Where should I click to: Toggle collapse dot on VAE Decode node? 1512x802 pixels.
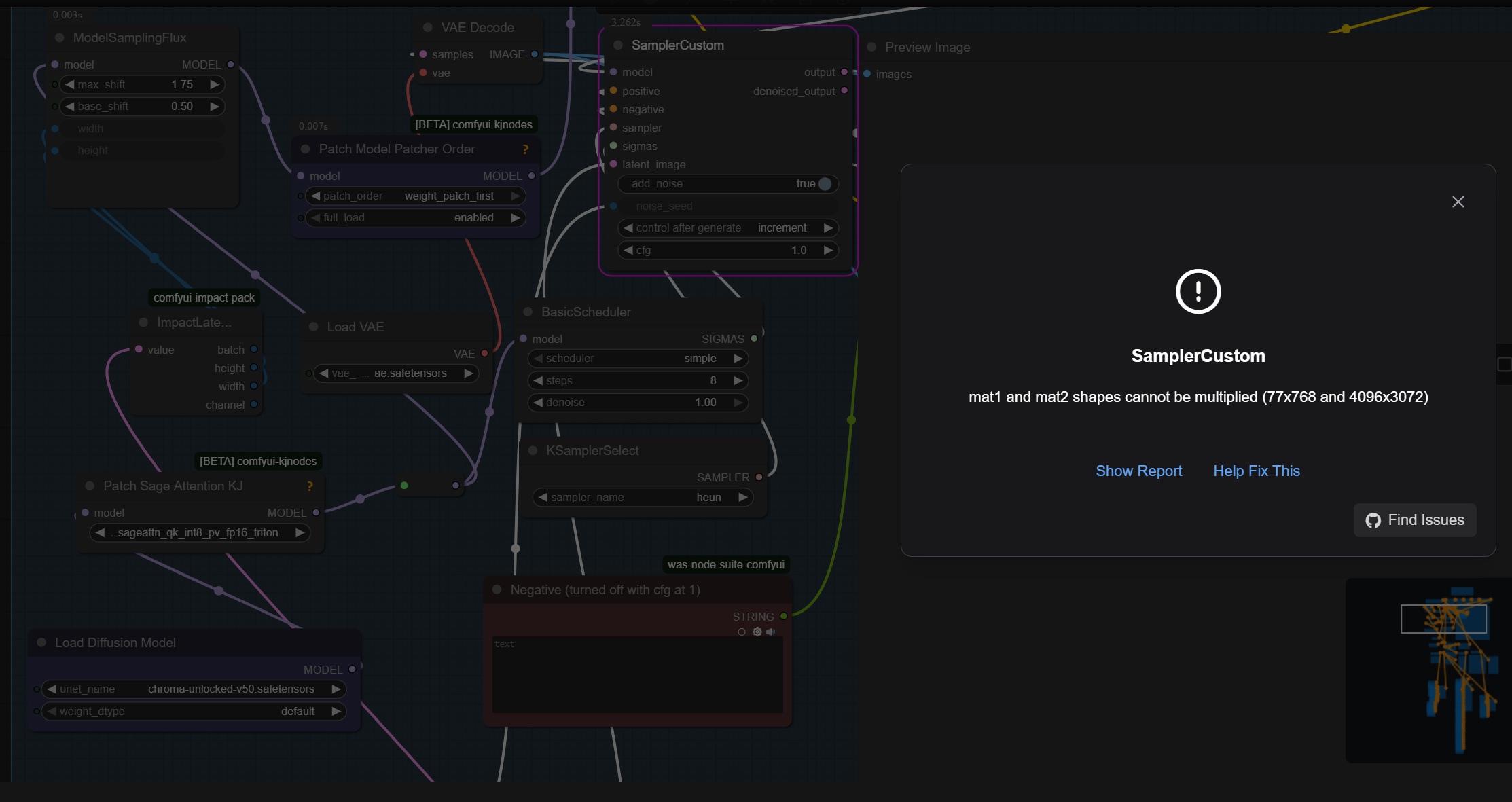[428, 28]
